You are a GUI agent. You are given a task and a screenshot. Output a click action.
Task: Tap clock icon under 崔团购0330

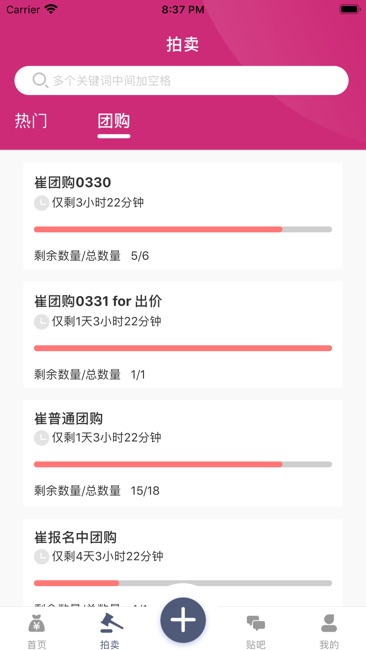(41, 203)
